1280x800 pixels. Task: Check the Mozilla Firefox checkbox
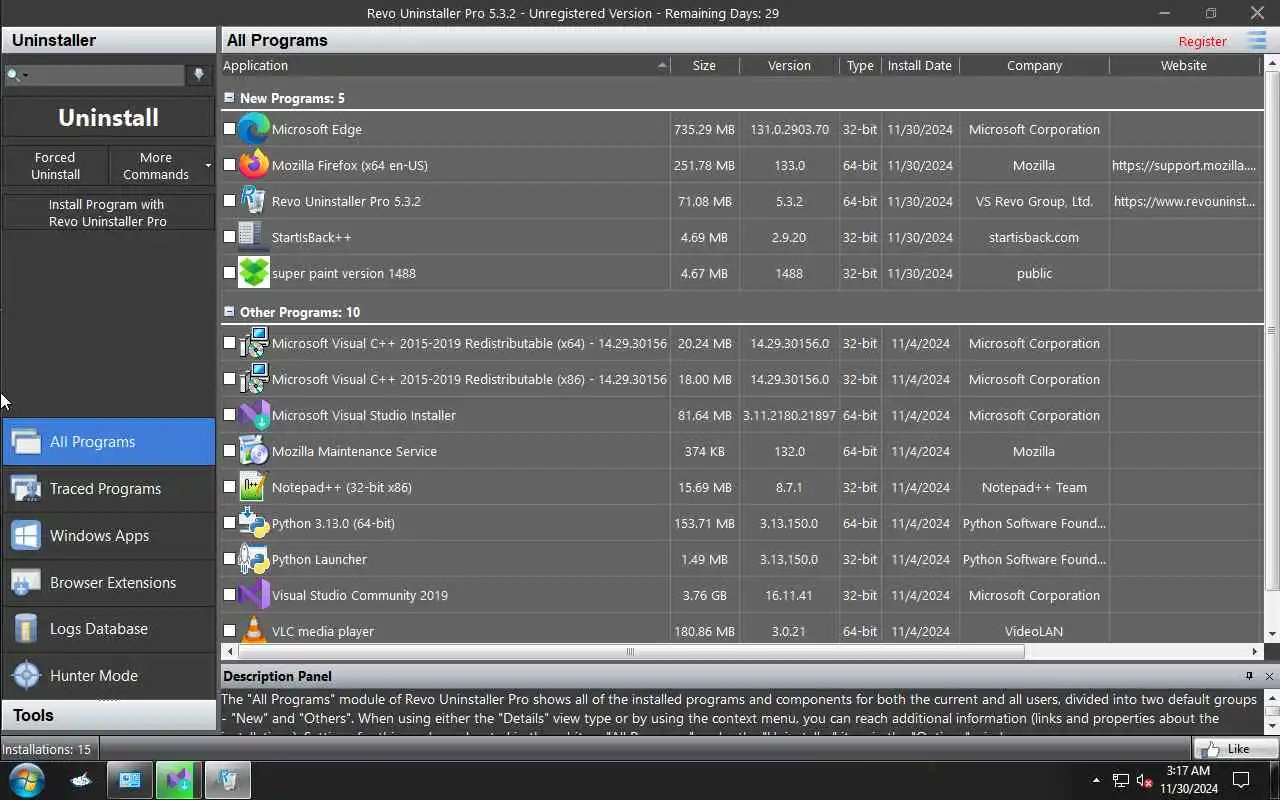coord(229,165)
